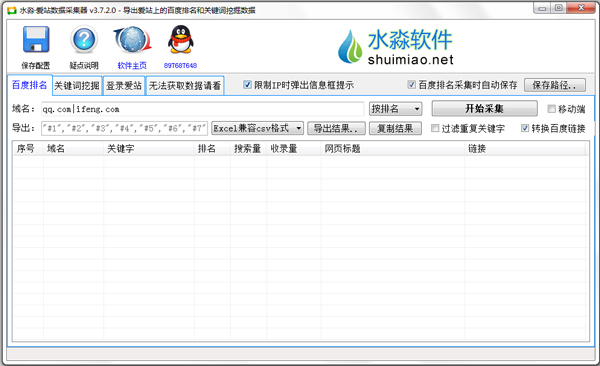Sort by the 域名 column header
The width and height of the screenshot is (600, 366).
(x=73, y=149)
